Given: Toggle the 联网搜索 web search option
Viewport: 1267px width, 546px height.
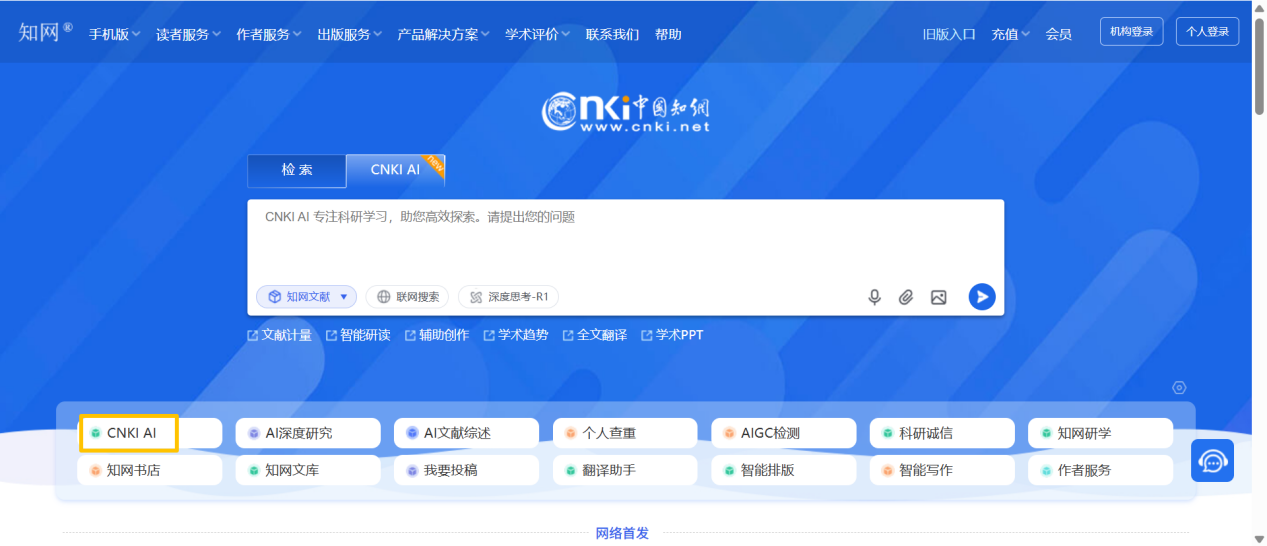Looking at the screenshot, I should [x=407, y=297].
